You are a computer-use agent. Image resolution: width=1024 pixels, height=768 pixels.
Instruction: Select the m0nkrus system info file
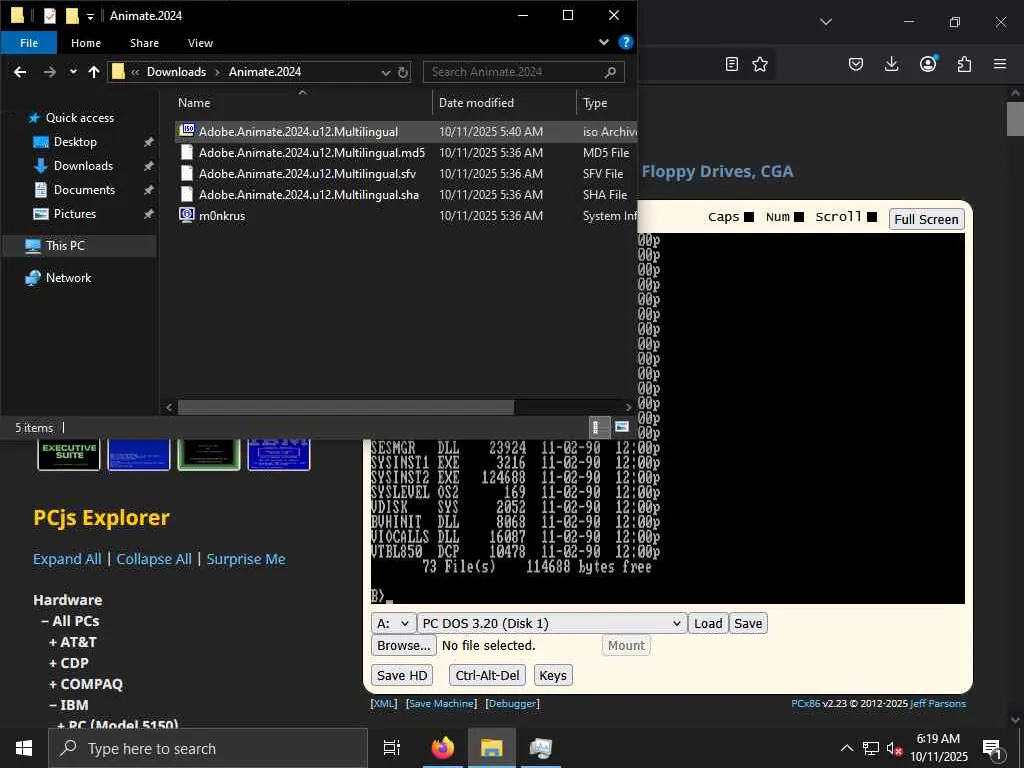(x=221, y=216)
